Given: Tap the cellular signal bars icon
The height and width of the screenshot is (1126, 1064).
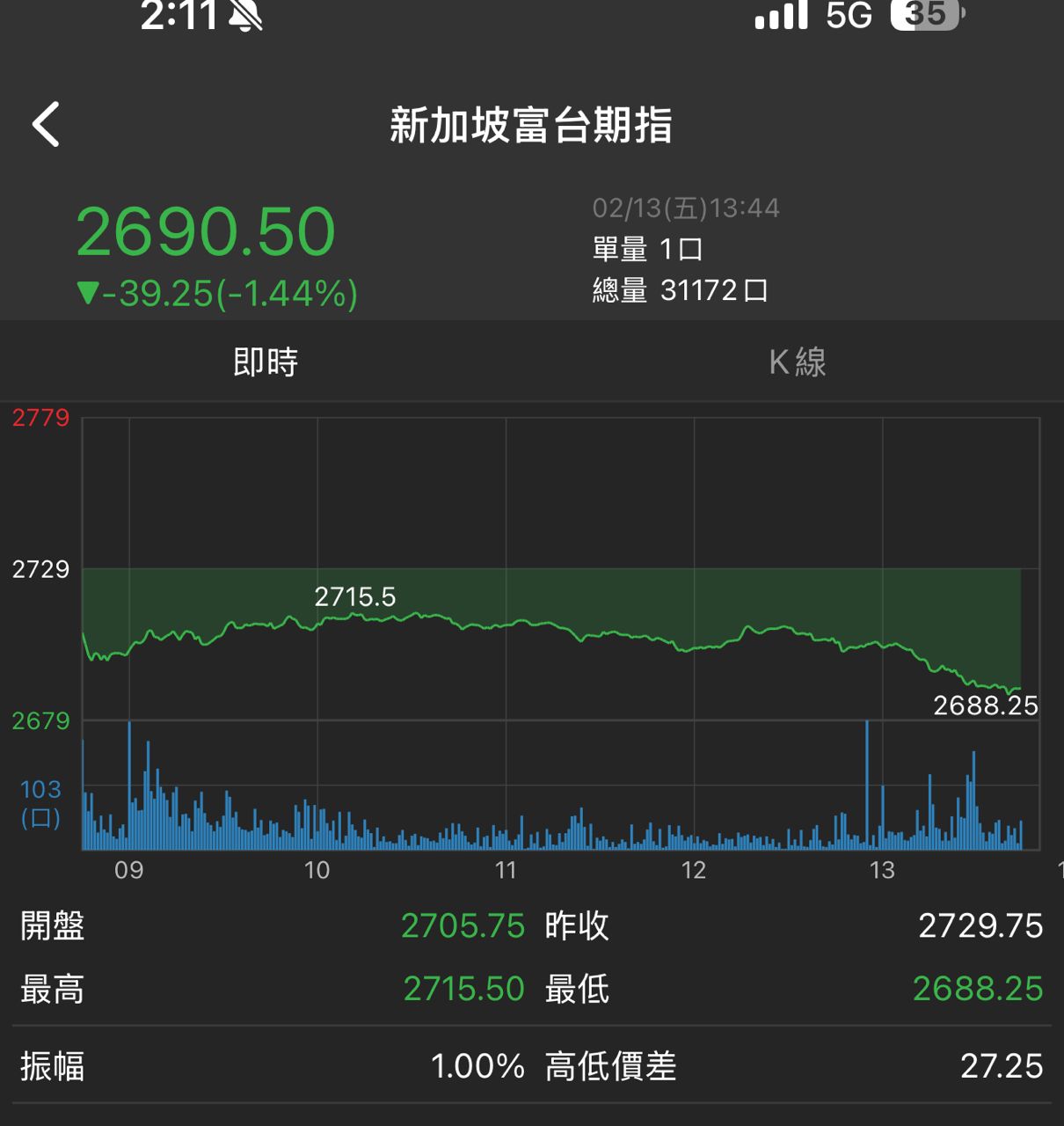Looking at the screenshot, I should tap(781, 16).
